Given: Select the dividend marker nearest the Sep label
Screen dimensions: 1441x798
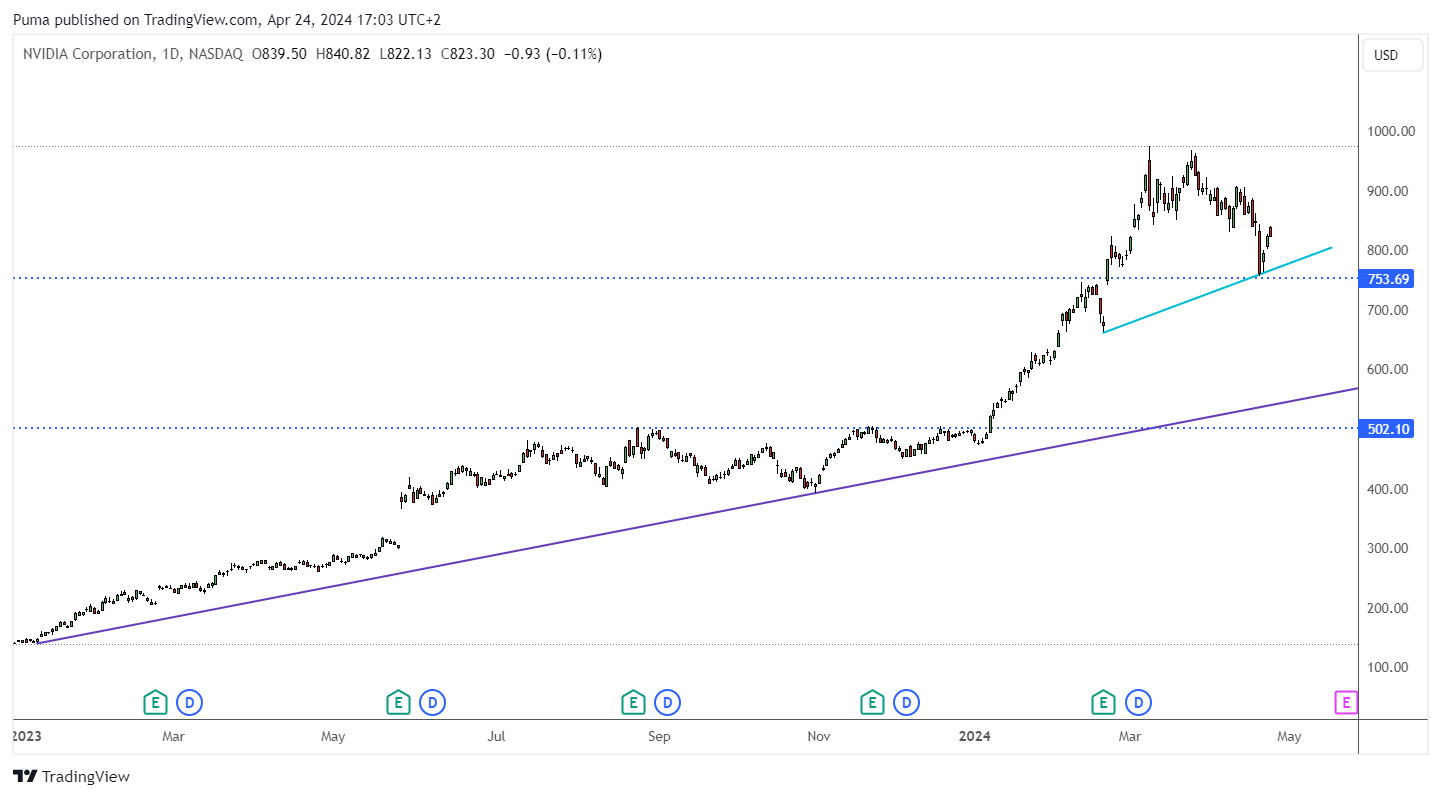Looking at the screenshot, I should click(x=667, y=703).
